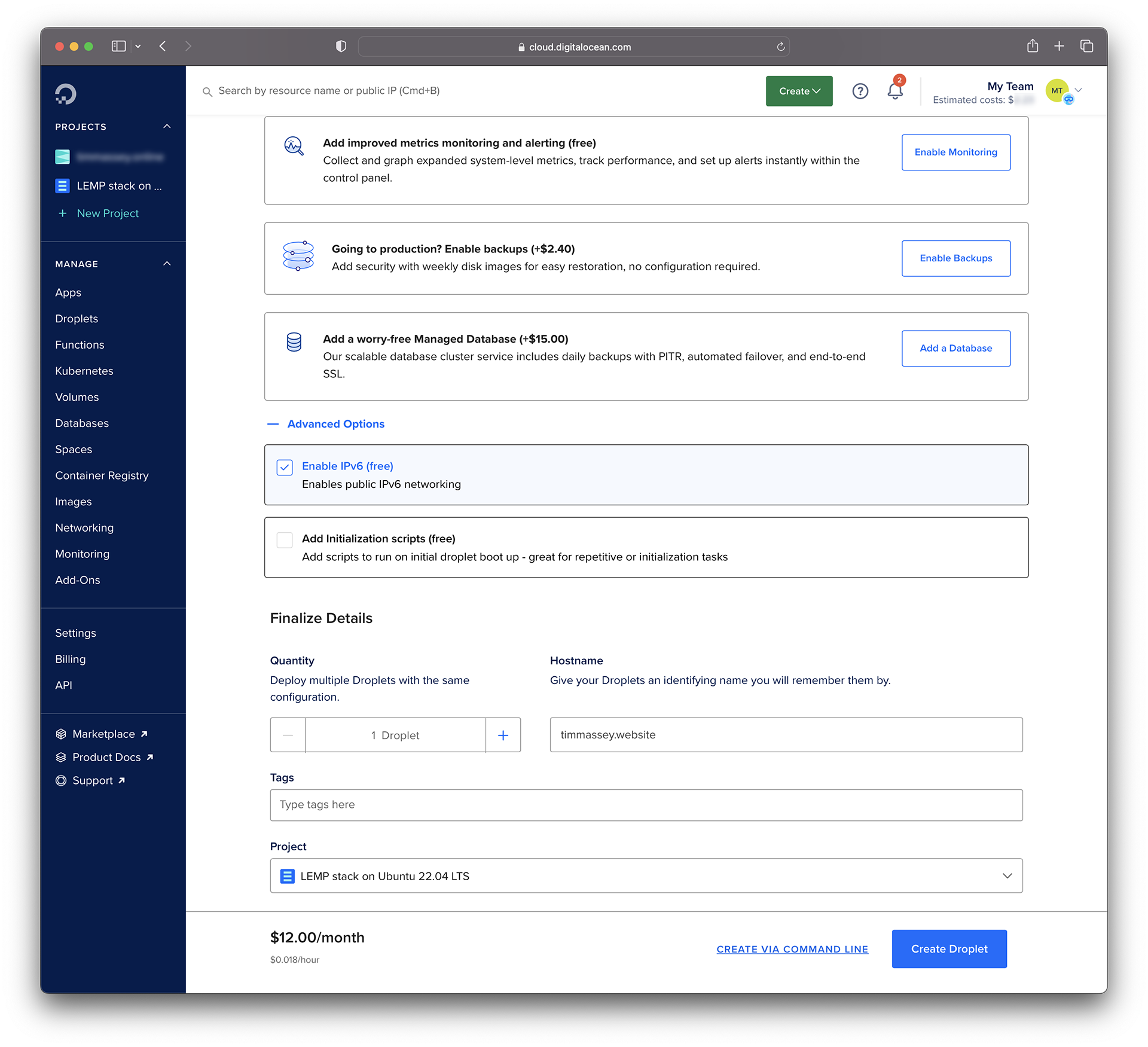The width and height of the screenshot is (1148, 1047).
Task: Click the MT team avatar
Action: (x=1057, y=91)
